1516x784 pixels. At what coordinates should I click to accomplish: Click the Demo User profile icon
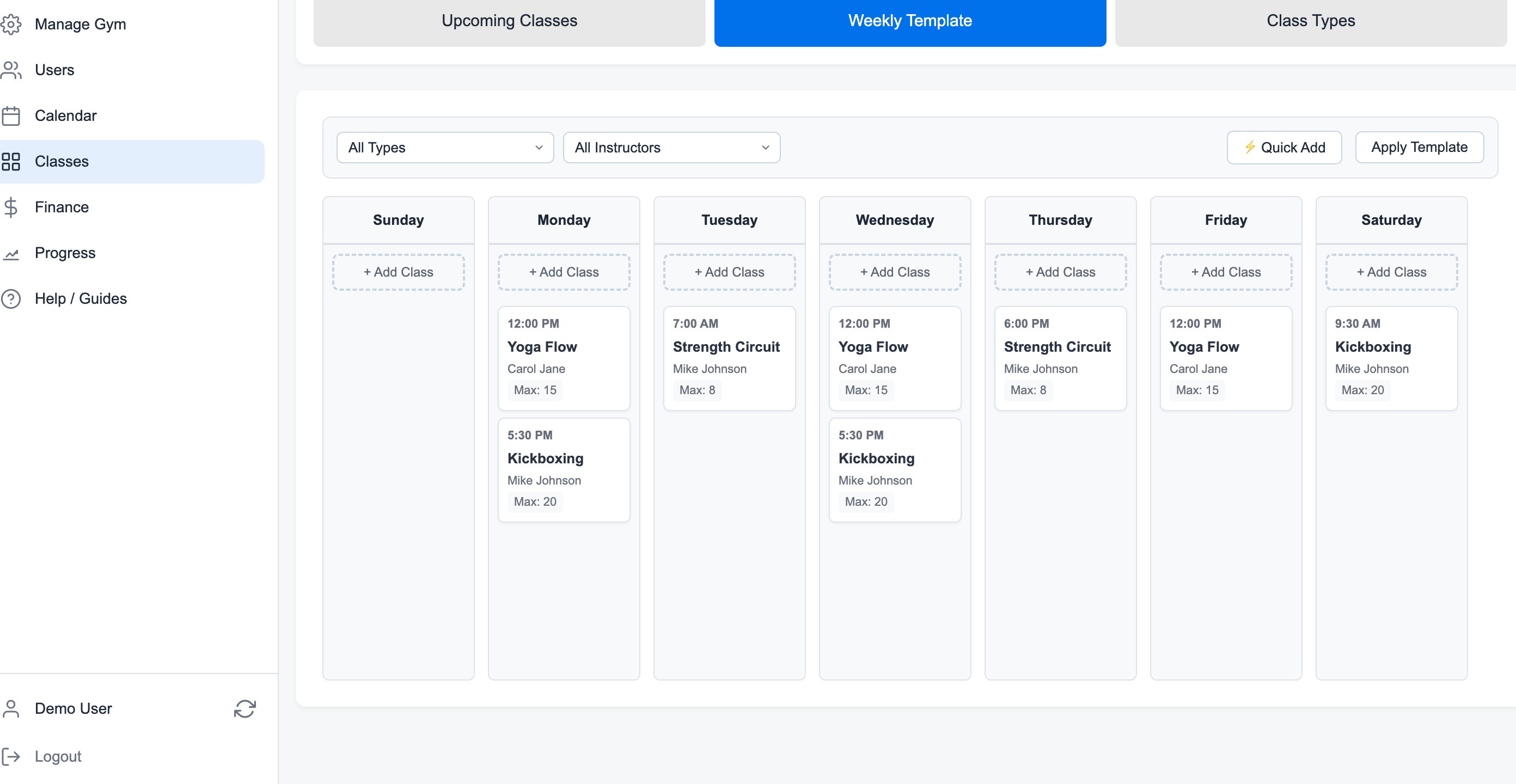pyautogui.click(x=10, y=709)
